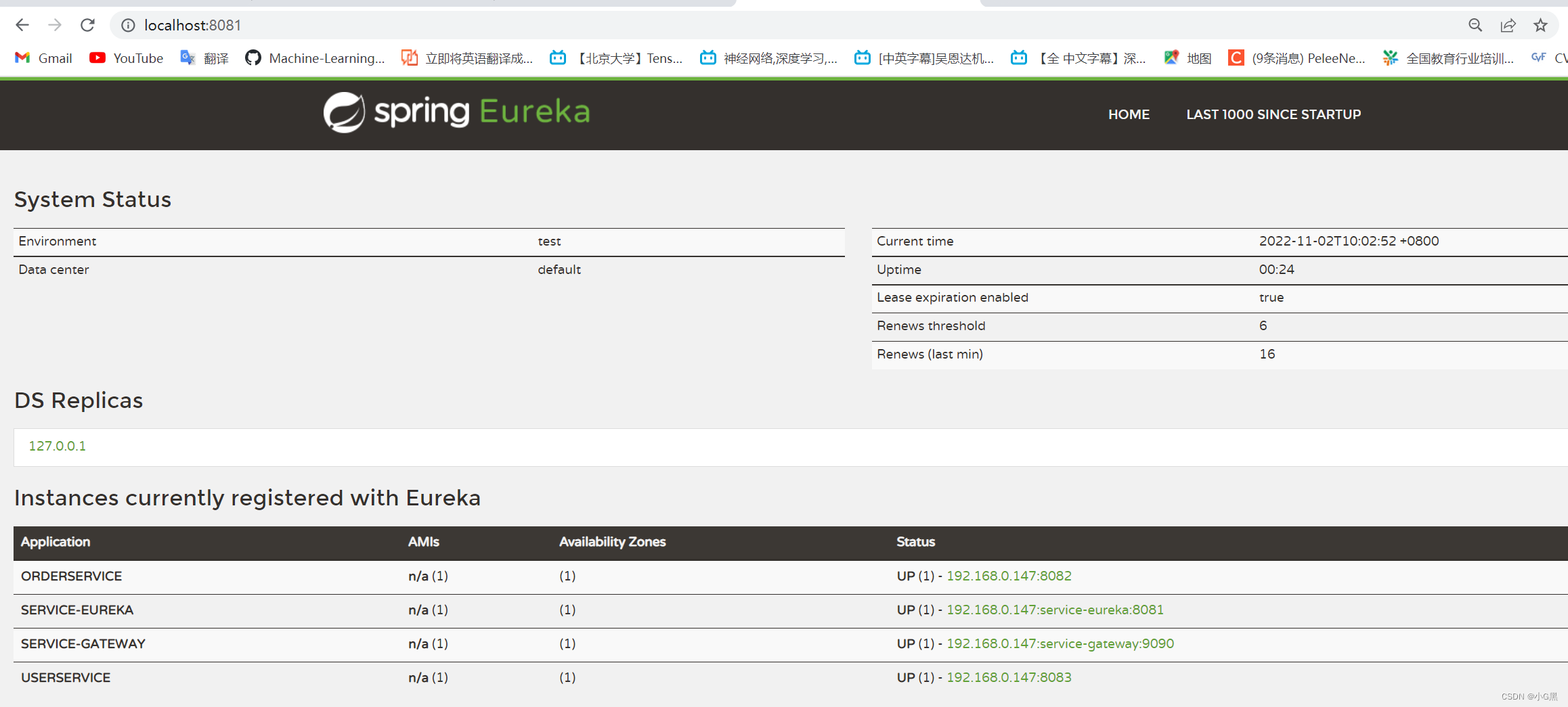Click the Renews (last min) value 16
Screen dimensions: 1568x707
(1267, 354)
